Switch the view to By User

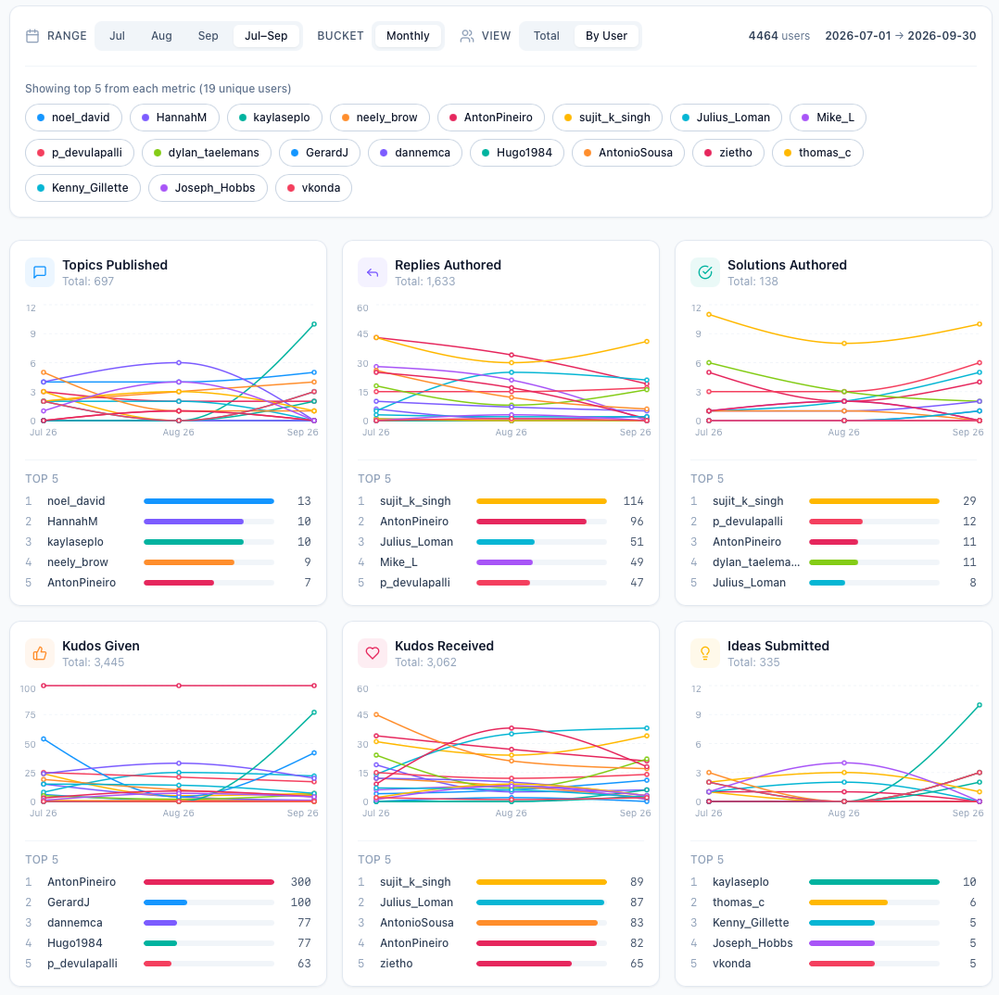pos(607,36)
